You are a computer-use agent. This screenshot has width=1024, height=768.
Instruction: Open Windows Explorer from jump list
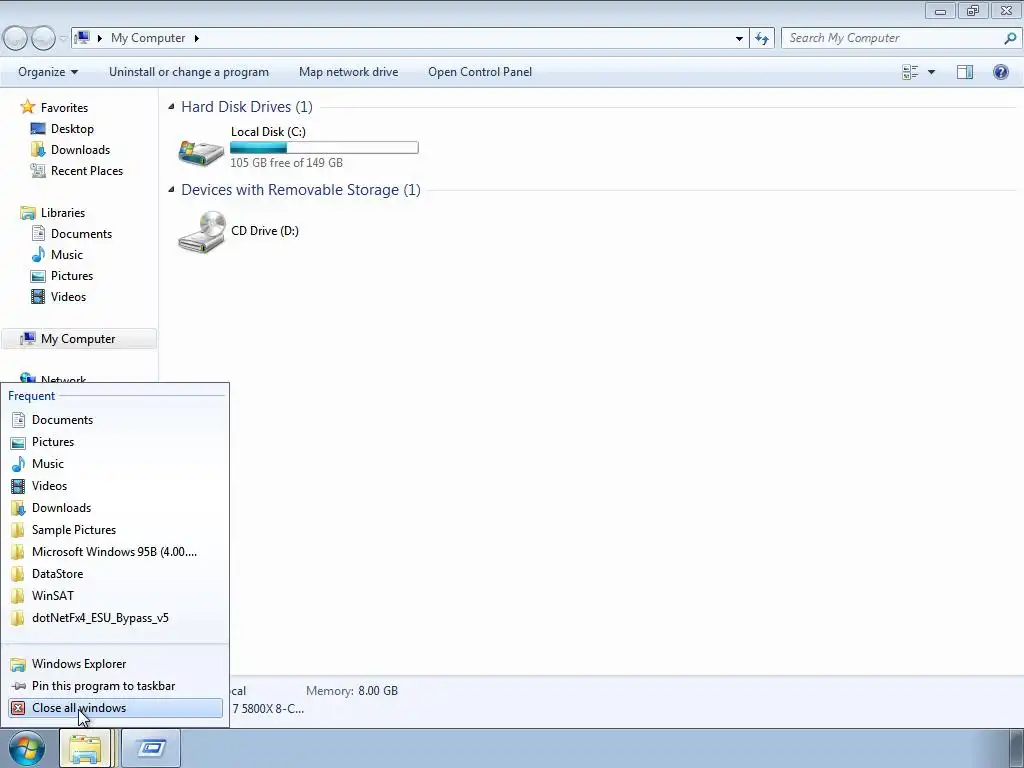point(115,664)
